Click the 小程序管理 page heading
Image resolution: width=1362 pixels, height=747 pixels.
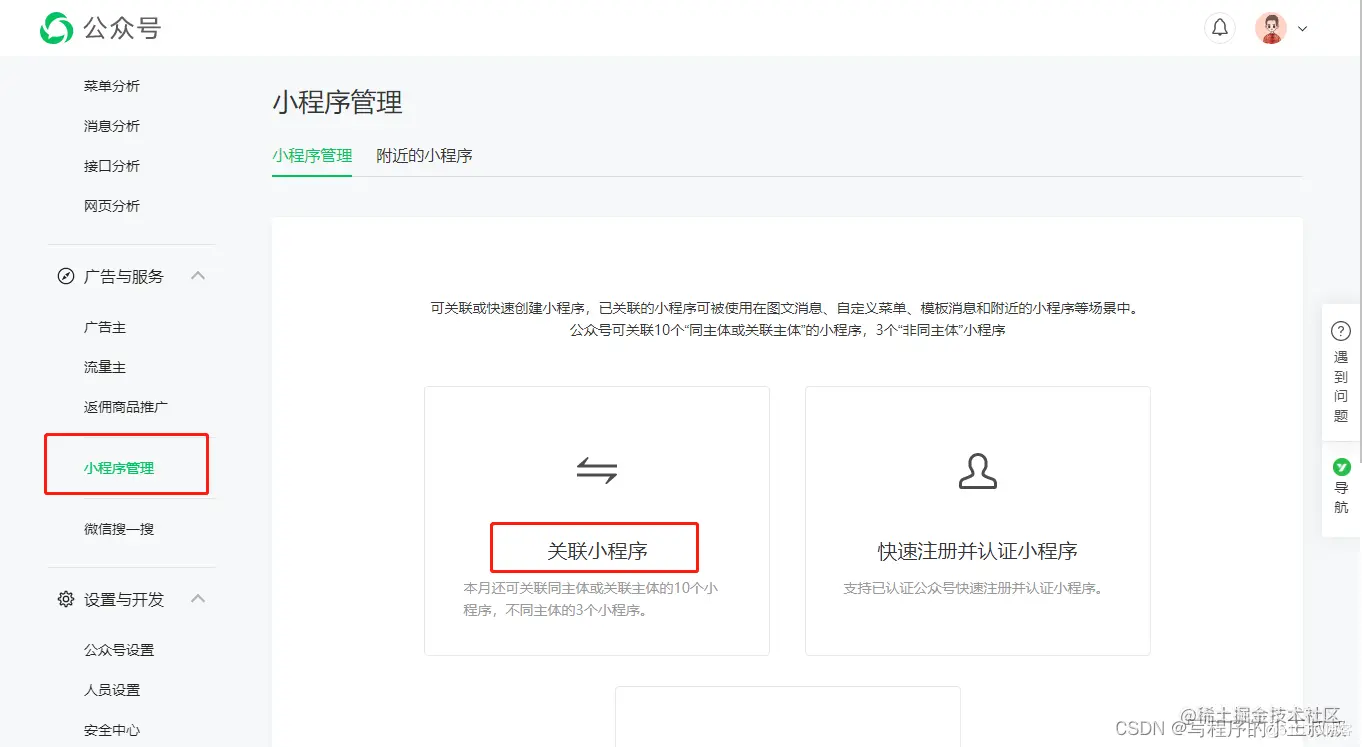click(337, 102)
